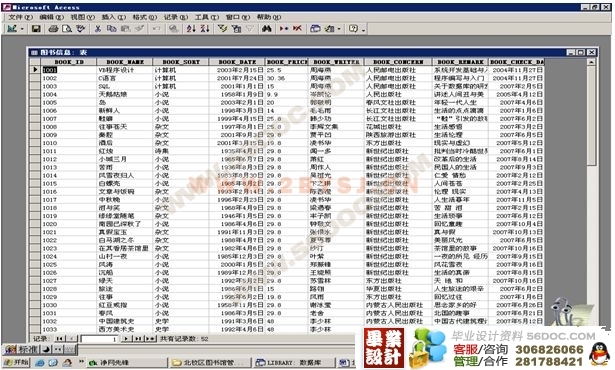The width and height of the screenshot is (615, 370).
Task: Expand the View button dropdown arrow
Action: [x=22, y=29]
